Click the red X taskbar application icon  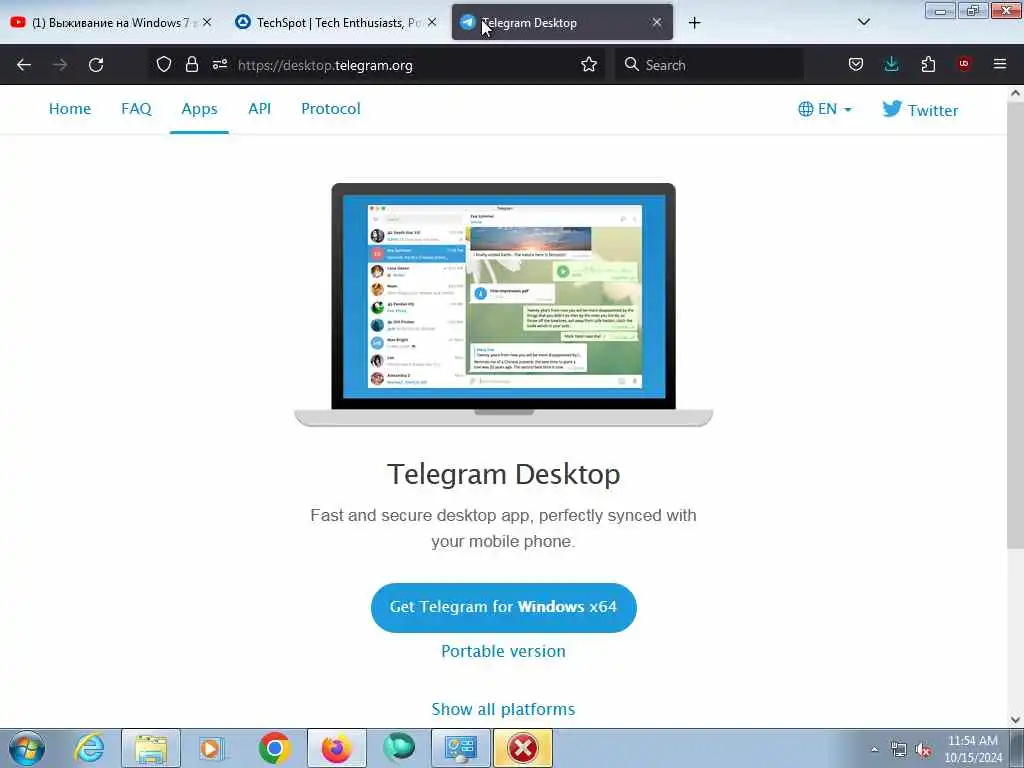click(522, 748)
